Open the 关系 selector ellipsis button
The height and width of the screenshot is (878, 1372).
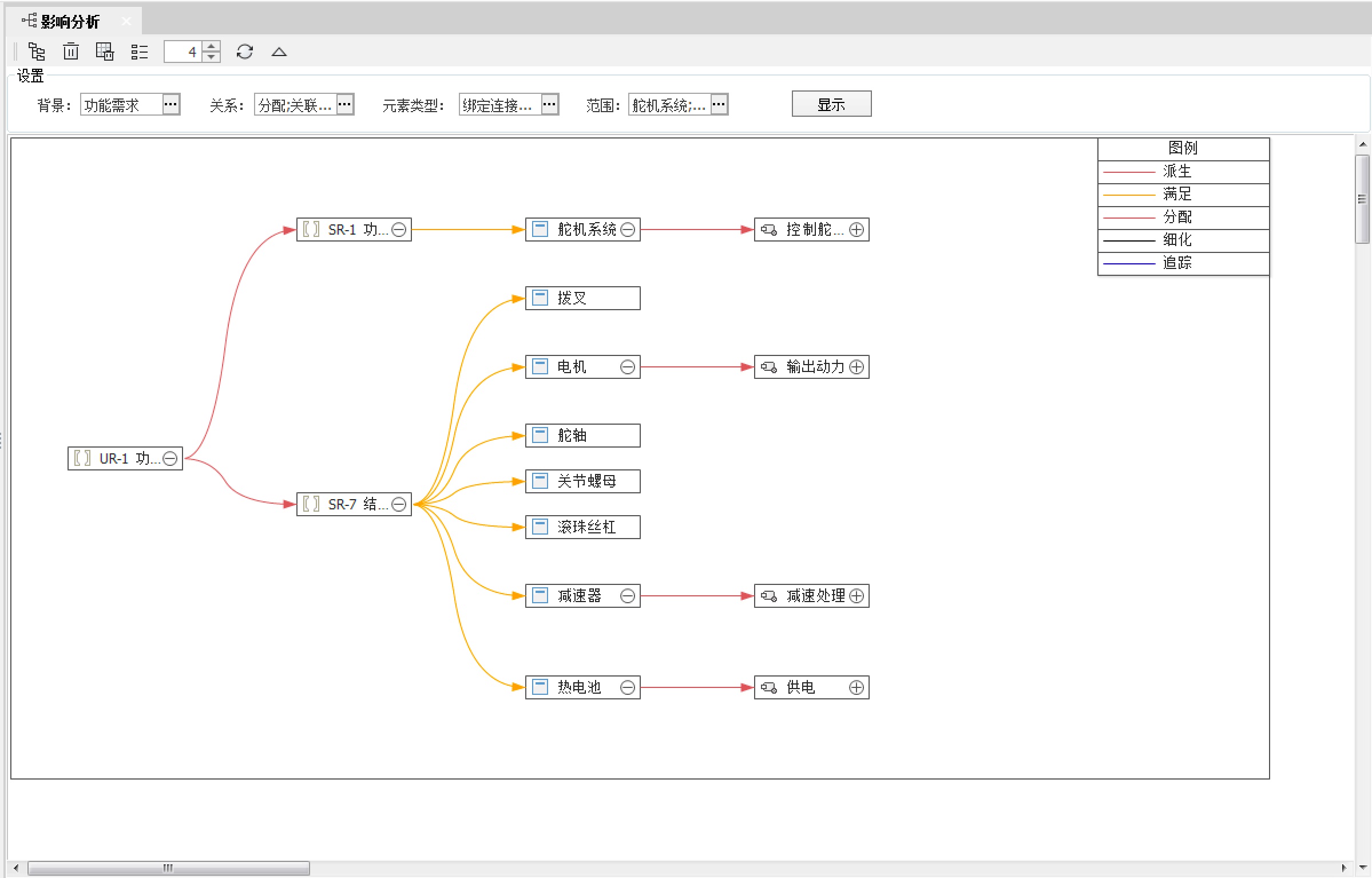coord(344,105)
